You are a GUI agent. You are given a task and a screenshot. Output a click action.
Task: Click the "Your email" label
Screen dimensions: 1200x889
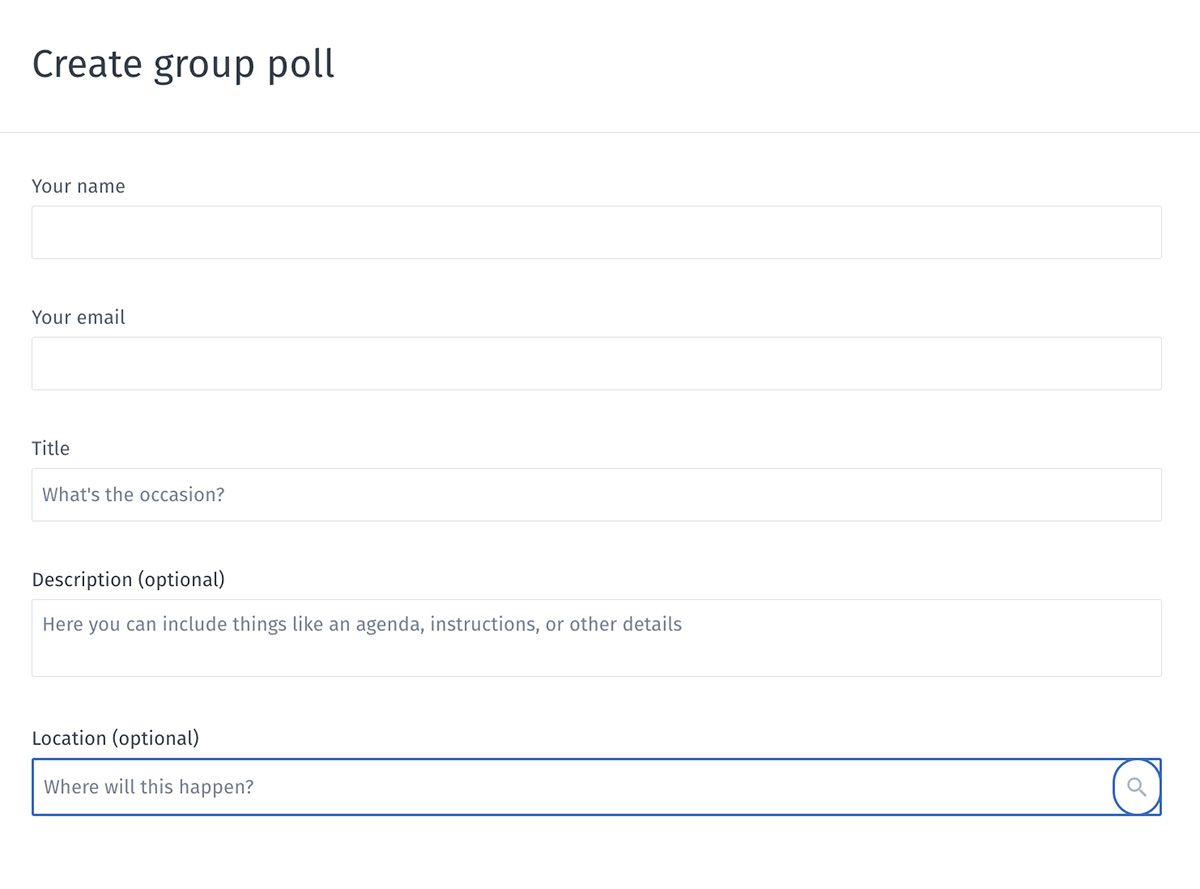78,317
